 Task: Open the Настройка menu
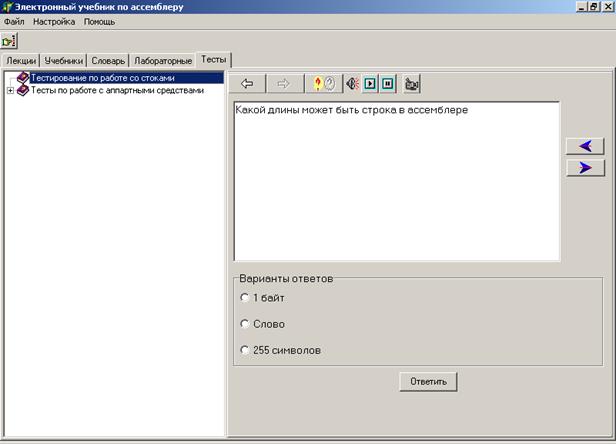click(54, 22)
